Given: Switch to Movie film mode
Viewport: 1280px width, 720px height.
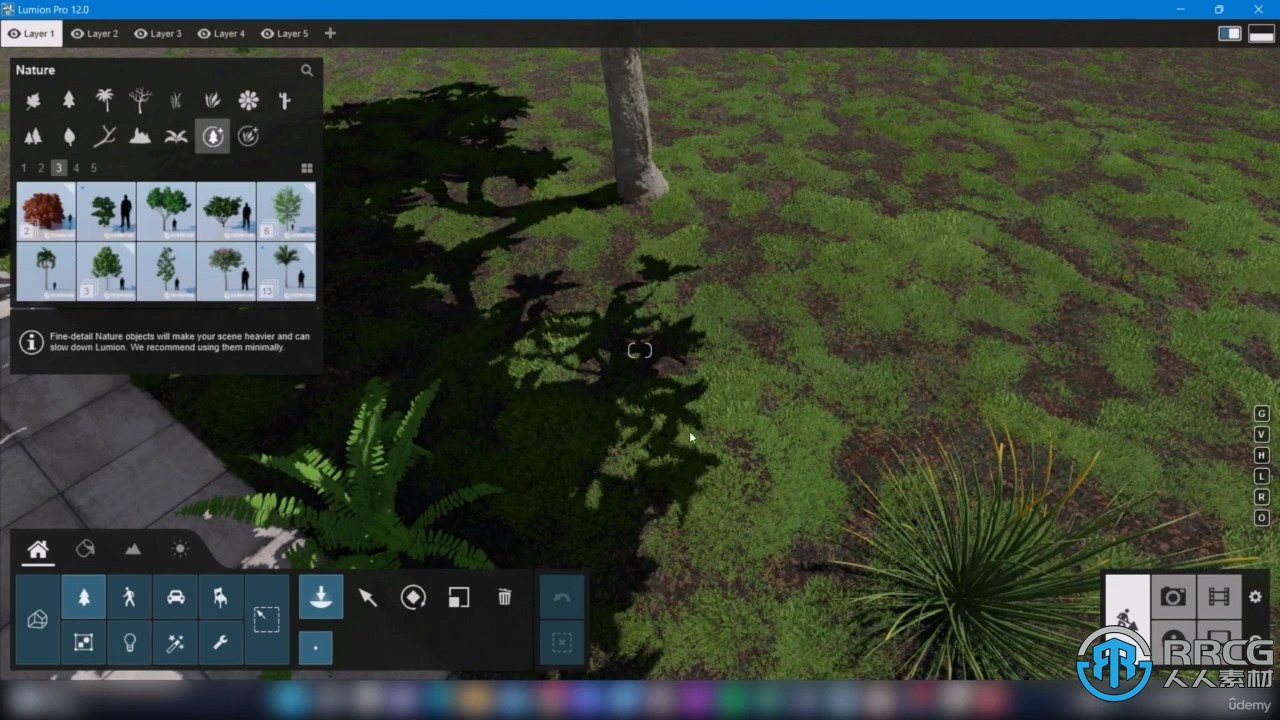Looking at the screenshot, I should click(x=1219, y=597).
